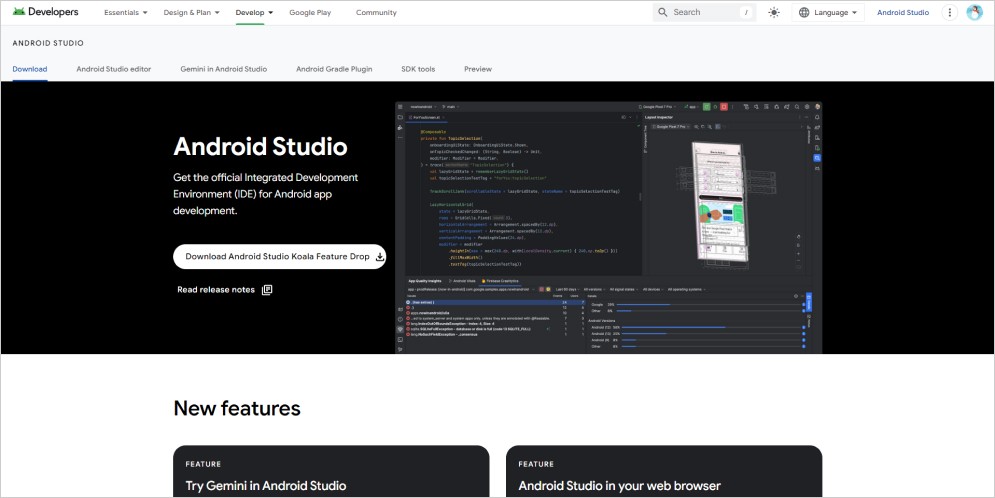Image resolution: width=995 pixels, height=498 pixels.
Task: Open the three-dot more options menu
Action: point(949,12)
